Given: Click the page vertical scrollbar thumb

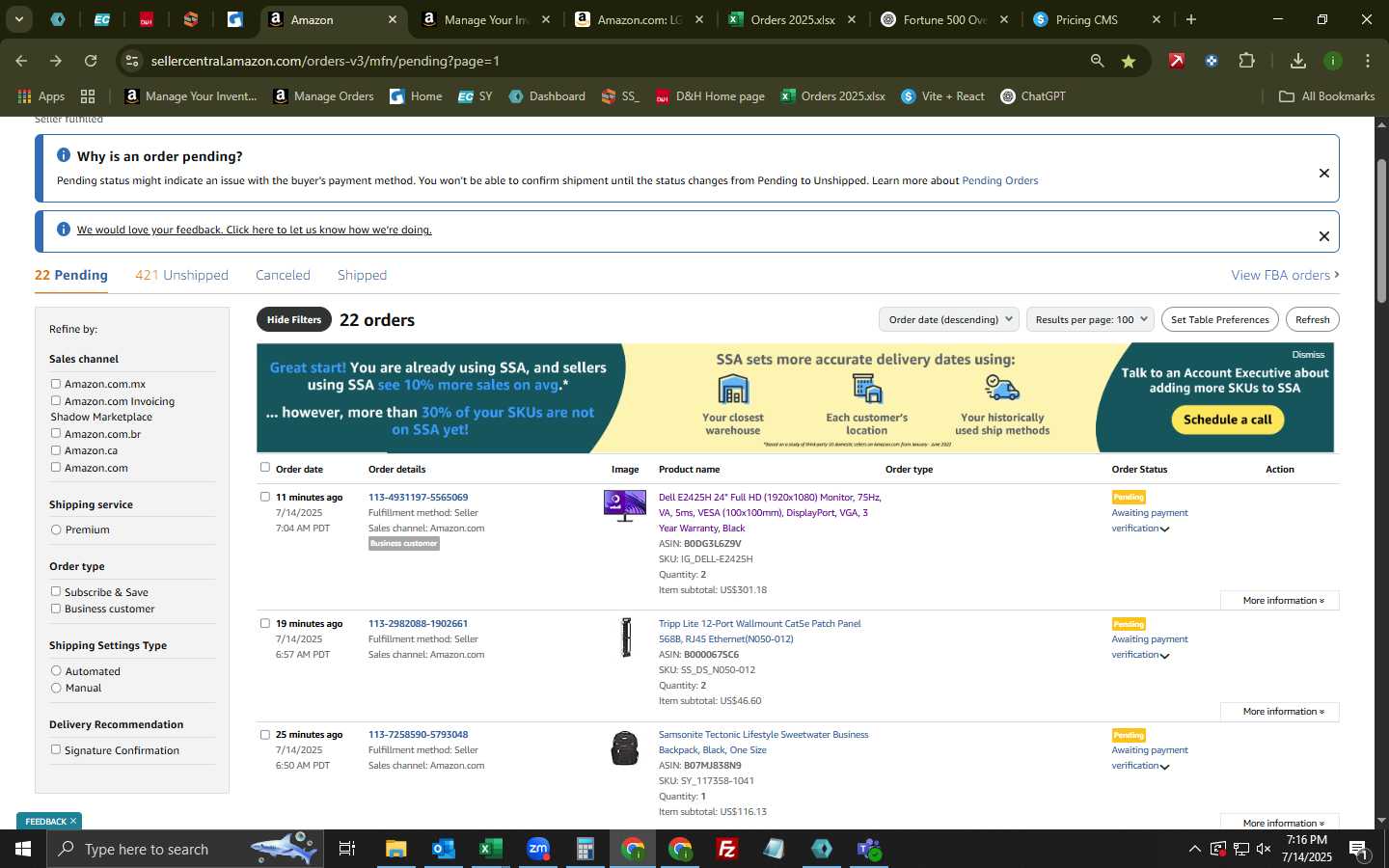Looking at the screenshot, I should tap(1381, 231).
